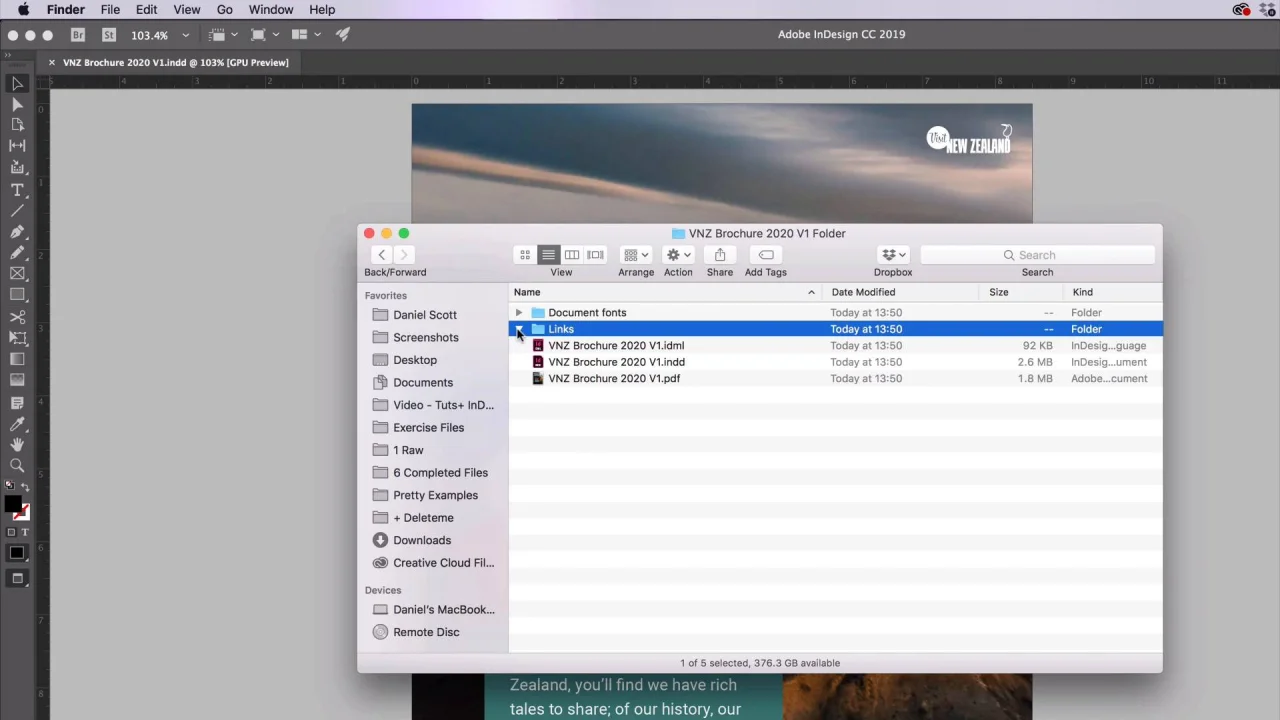Select the Type tool in toolbar
The height and width of the screenshot is (720, 1280).
(x=17, y=190)
